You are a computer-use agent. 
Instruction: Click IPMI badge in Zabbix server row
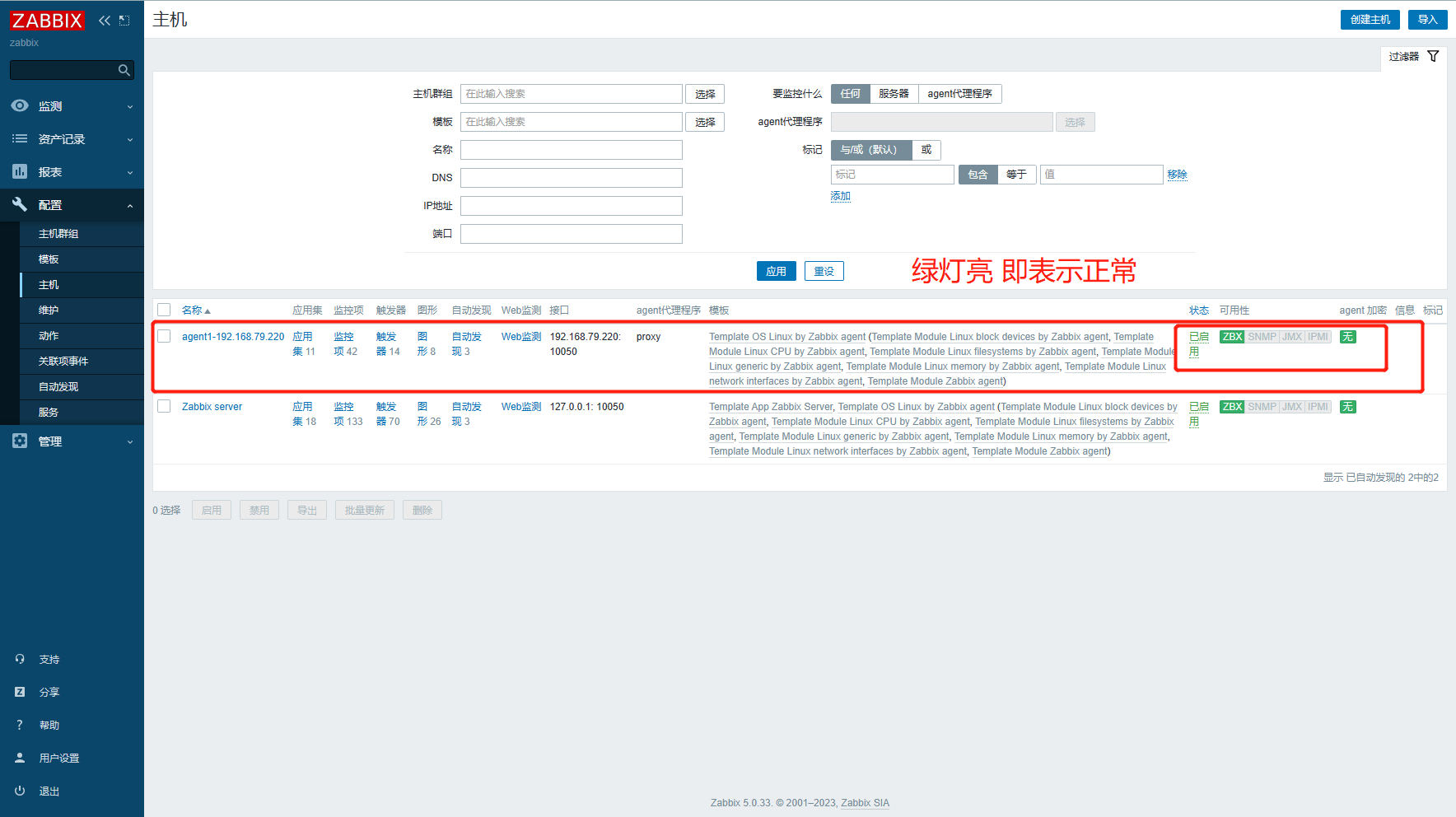coord(1318,407)
